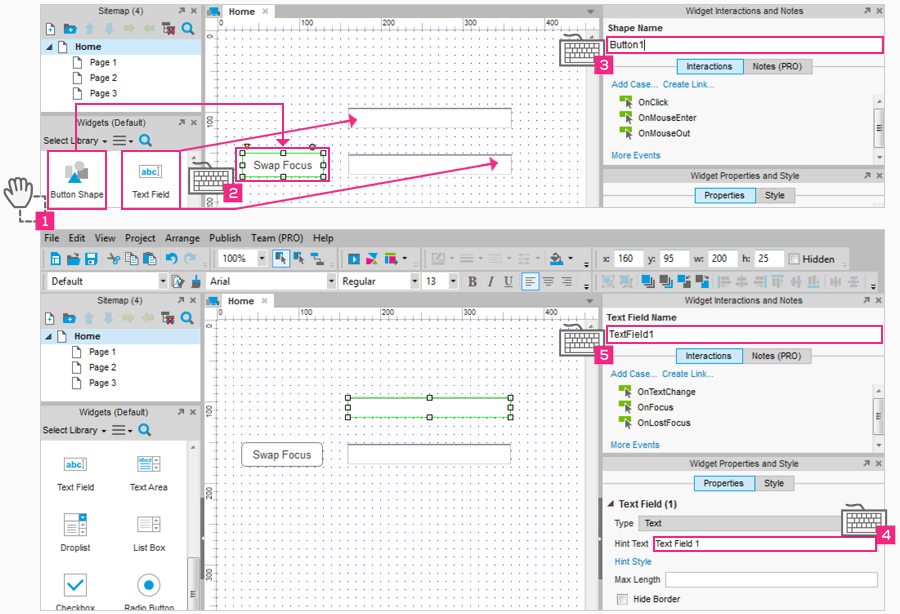Click the Hint Text input field
This screenshot has width=900, height=614.
click(764, 544)
